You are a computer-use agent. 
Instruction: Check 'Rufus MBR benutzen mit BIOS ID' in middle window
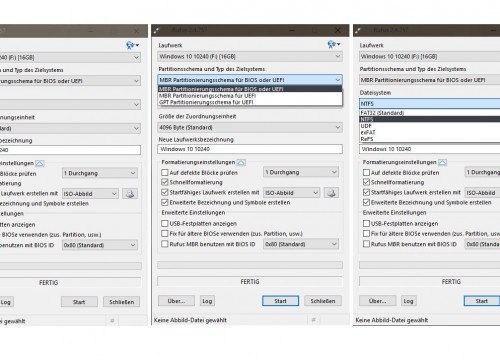[x=165, y=244]
